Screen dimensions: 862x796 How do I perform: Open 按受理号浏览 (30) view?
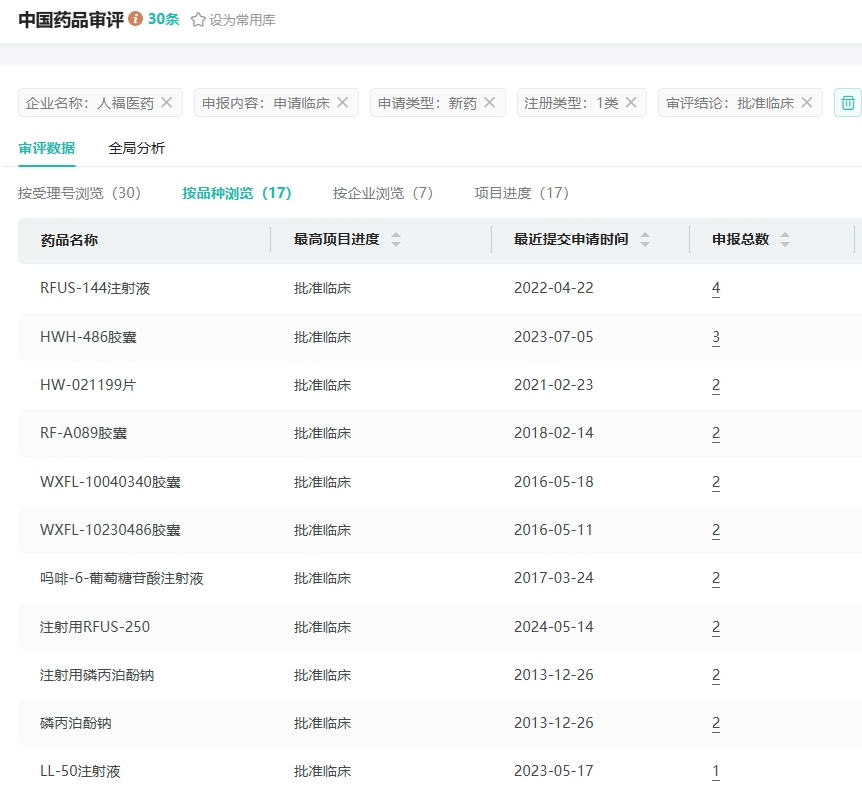[x=79, y=193]
